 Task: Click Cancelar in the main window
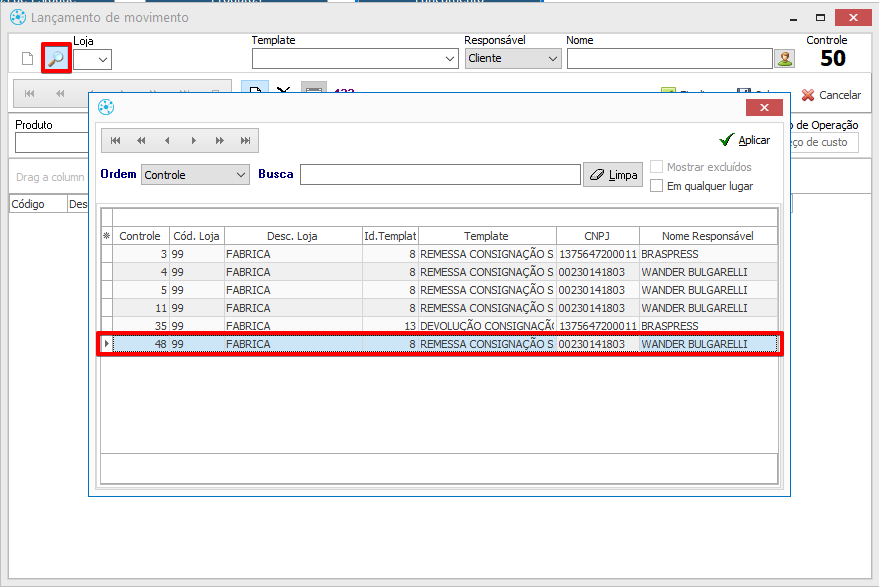tap(831, 95)
